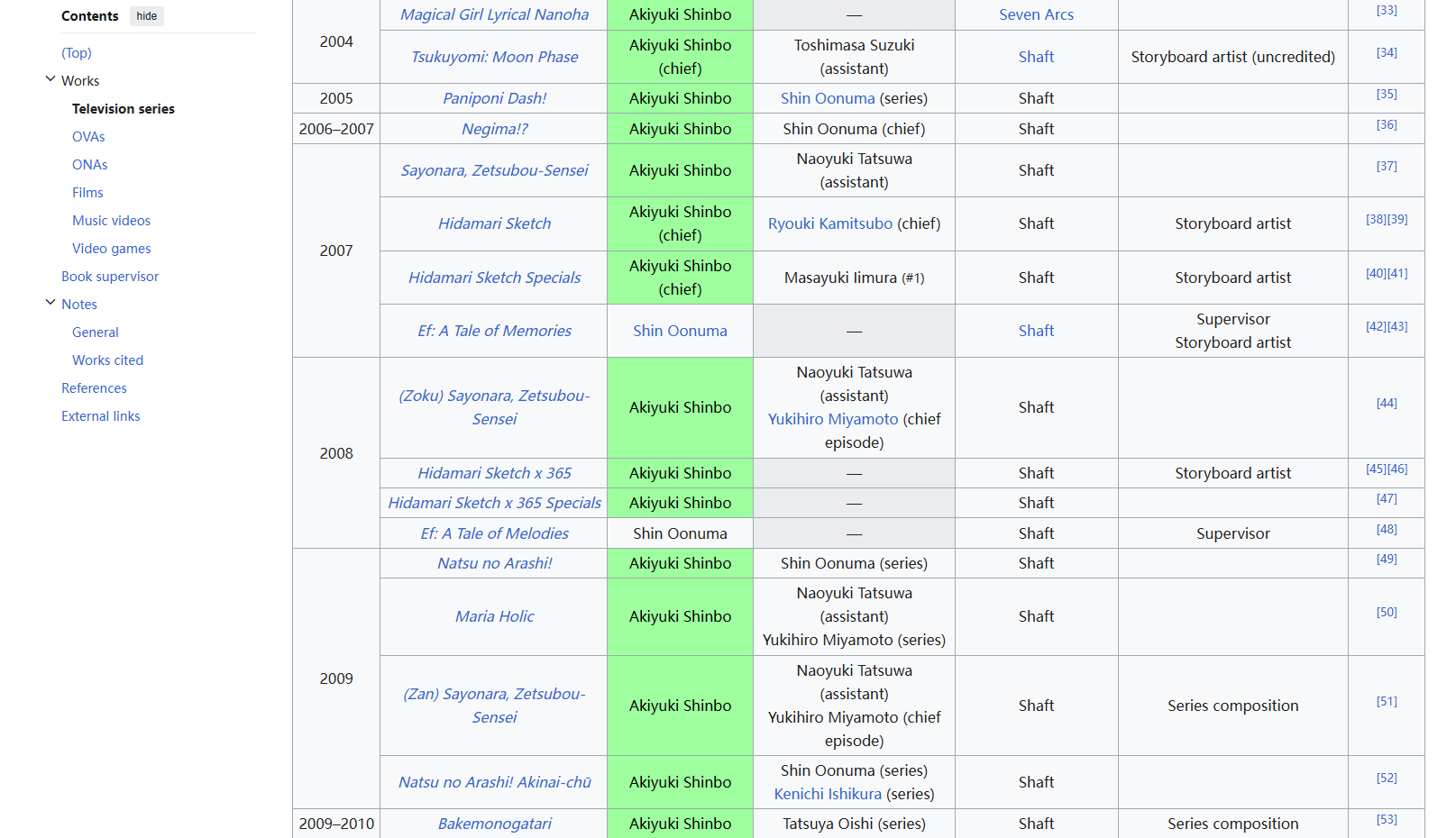Follow citation [46]
The height and width of the screenshot is (838, 1456).
(x=1397, y=469)
